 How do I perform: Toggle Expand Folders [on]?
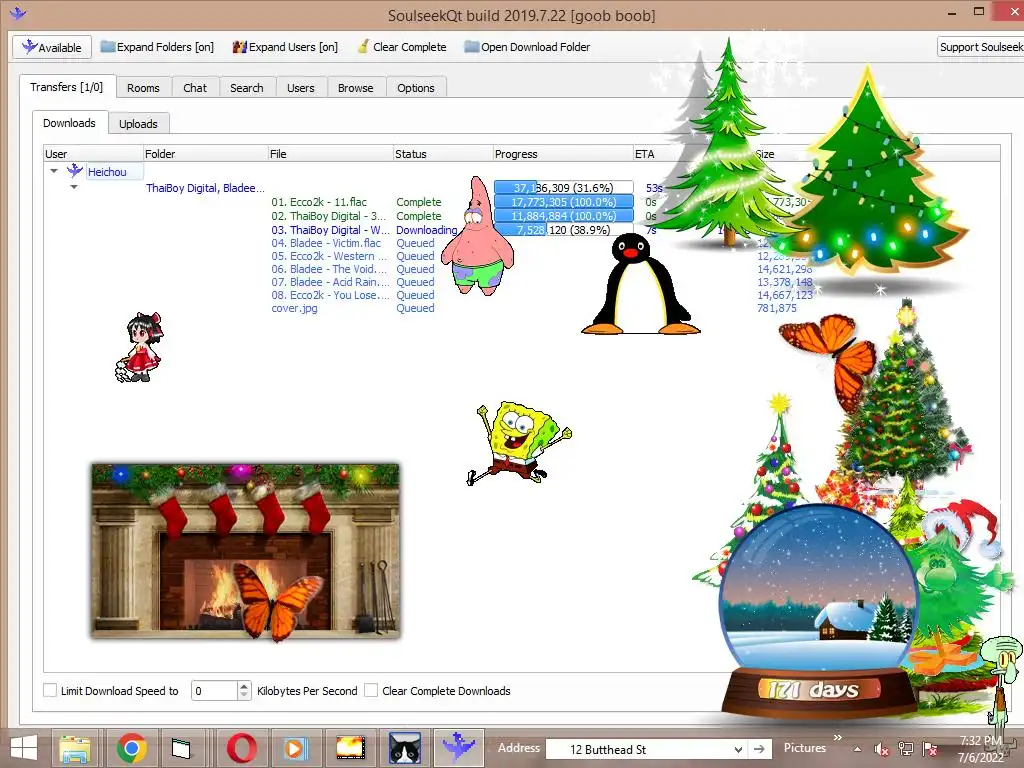157,47
